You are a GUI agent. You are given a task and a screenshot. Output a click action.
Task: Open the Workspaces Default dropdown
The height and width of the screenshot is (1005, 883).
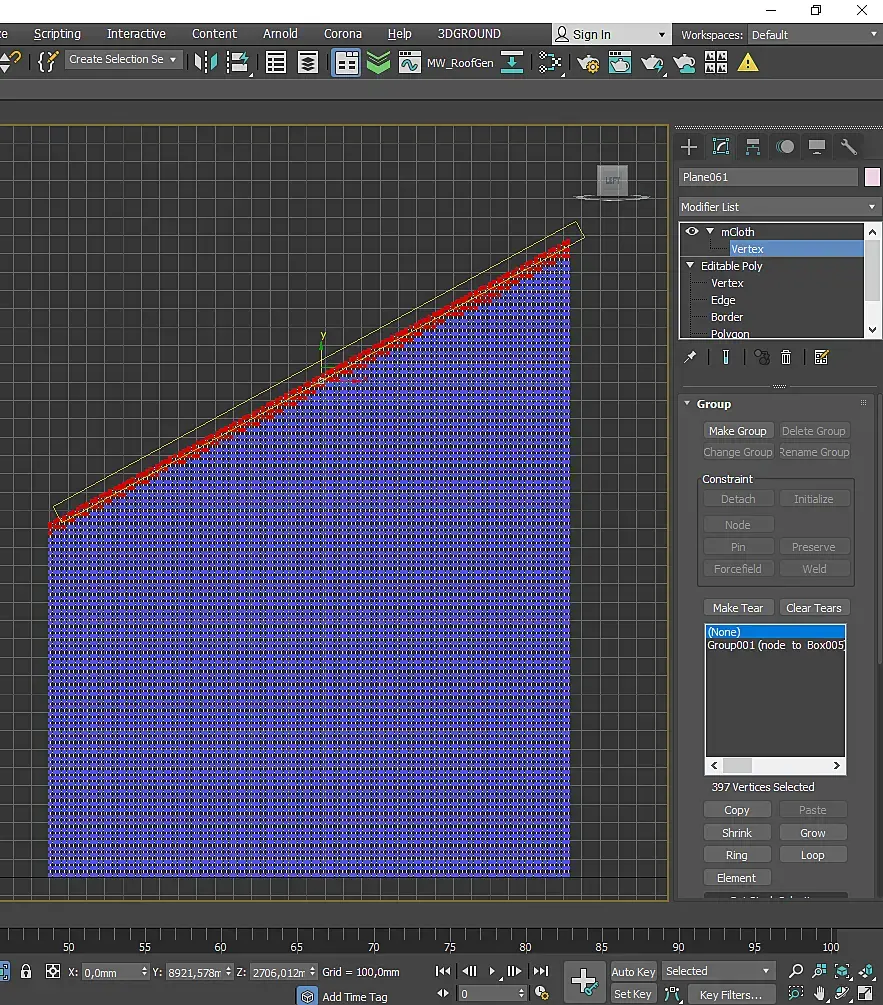[813, 35]
